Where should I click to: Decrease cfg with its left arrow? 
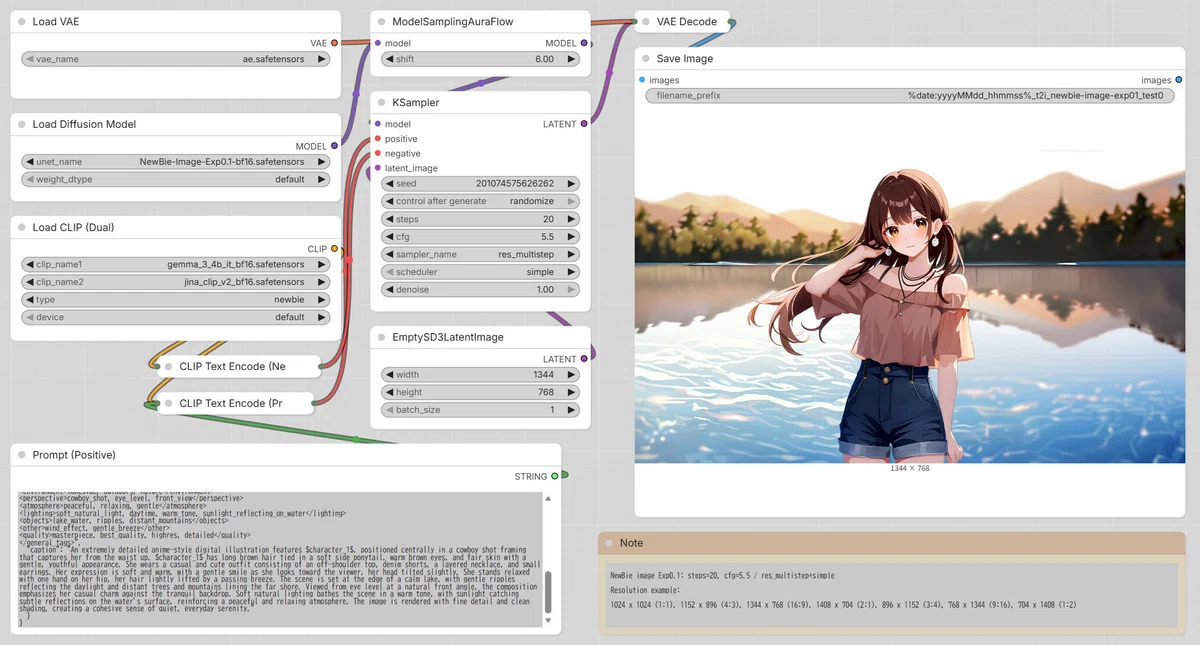pyautogui.click(x=389, y=237)
